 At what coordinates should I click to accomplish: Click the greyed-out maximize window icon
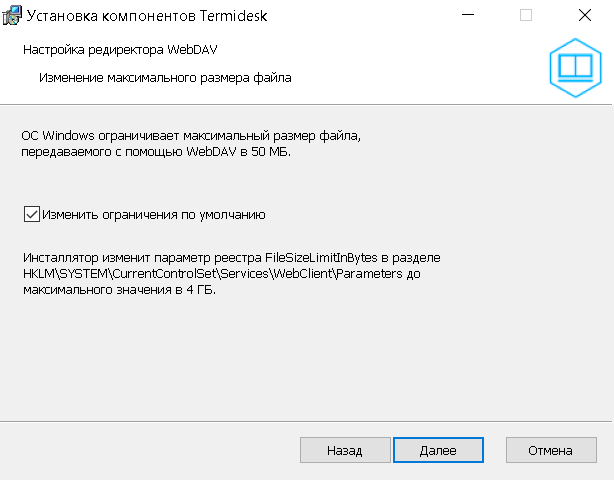(x=526, y=15)
